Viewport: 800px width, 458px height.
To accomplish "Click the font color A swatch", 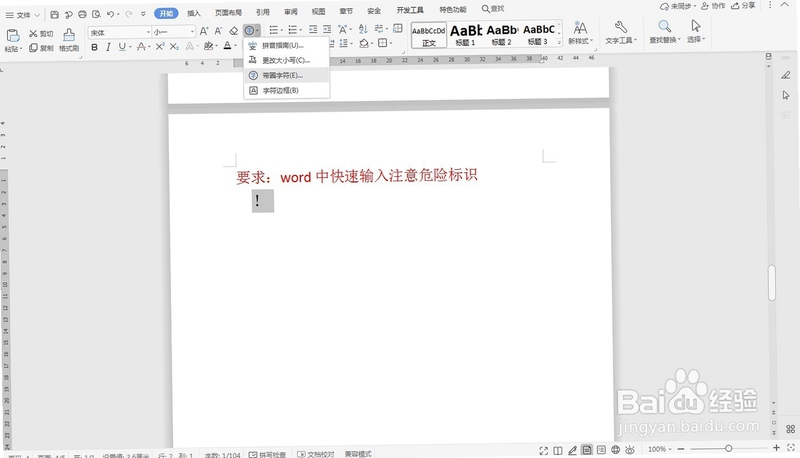I will tap(228, 46).
